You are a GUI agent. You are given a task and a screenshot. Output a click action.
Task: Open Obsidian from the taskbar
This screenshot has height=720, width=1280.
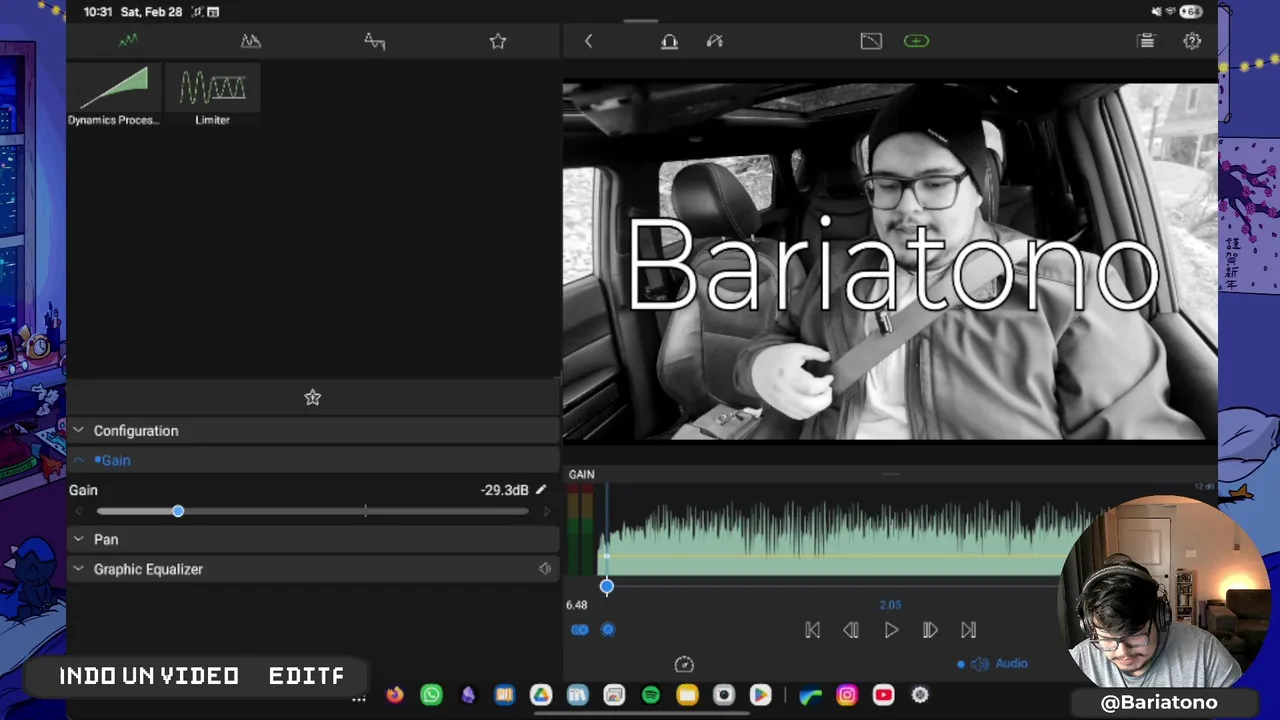[x=468, y=695]
